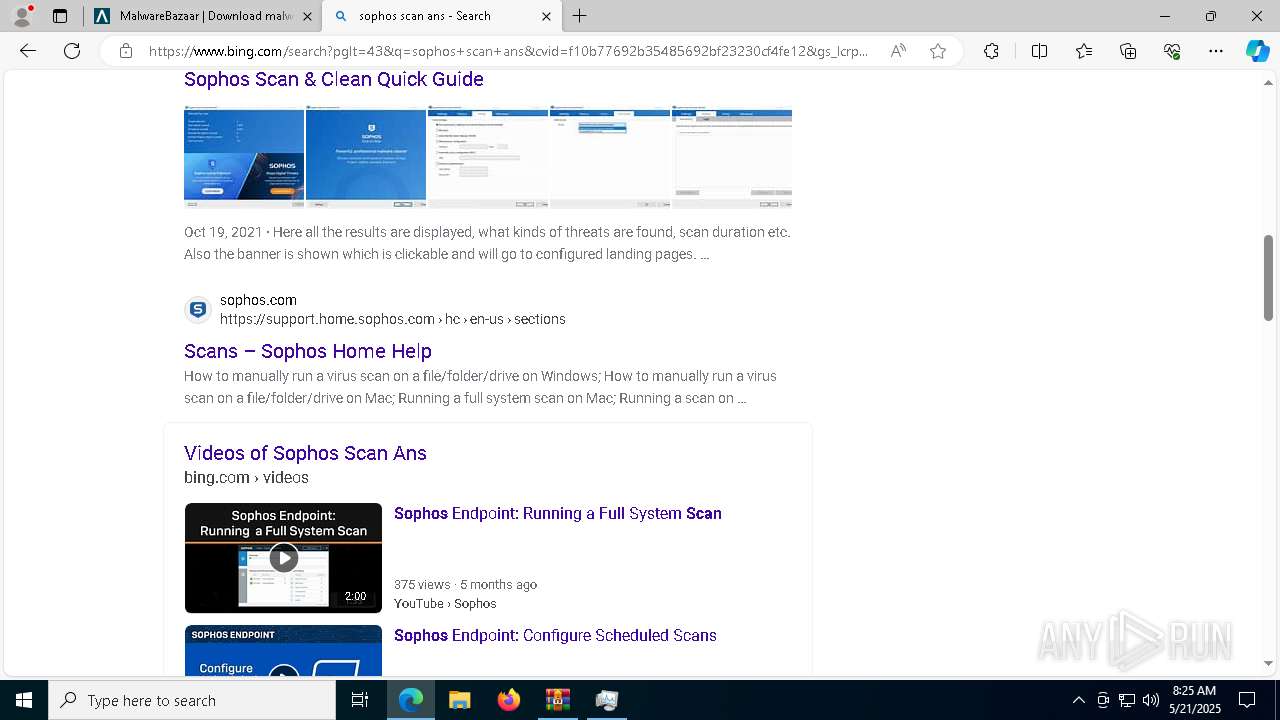Viewport: 1280px width, 720px height.
Task: Click the scrollbar down arrow
Action: pos(1268,663)
